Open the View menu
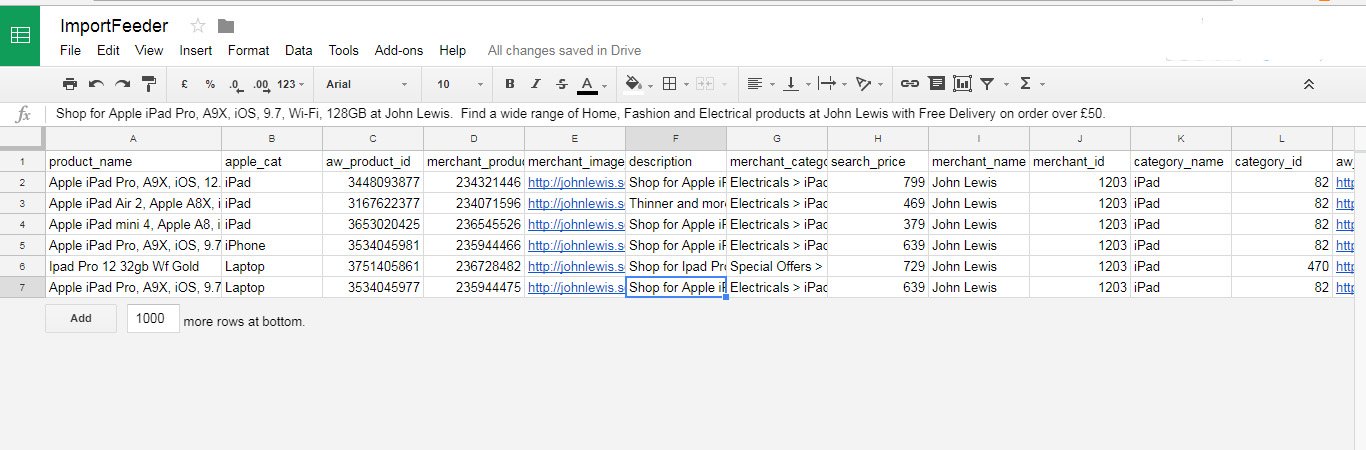Image resolution: width=1366 pixels, height=450 pixels. 149,50
